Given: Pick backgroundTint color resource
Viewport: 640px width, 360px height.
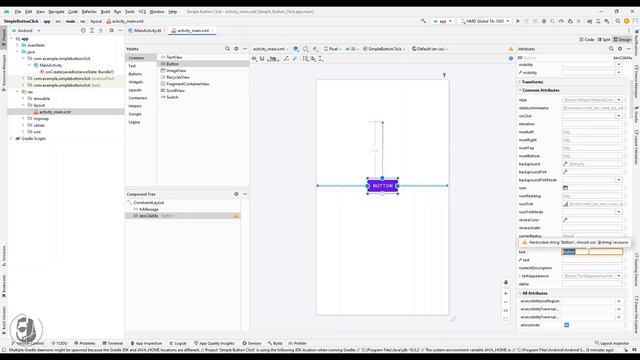Looking at the screenshot, I should coord(565,172).
